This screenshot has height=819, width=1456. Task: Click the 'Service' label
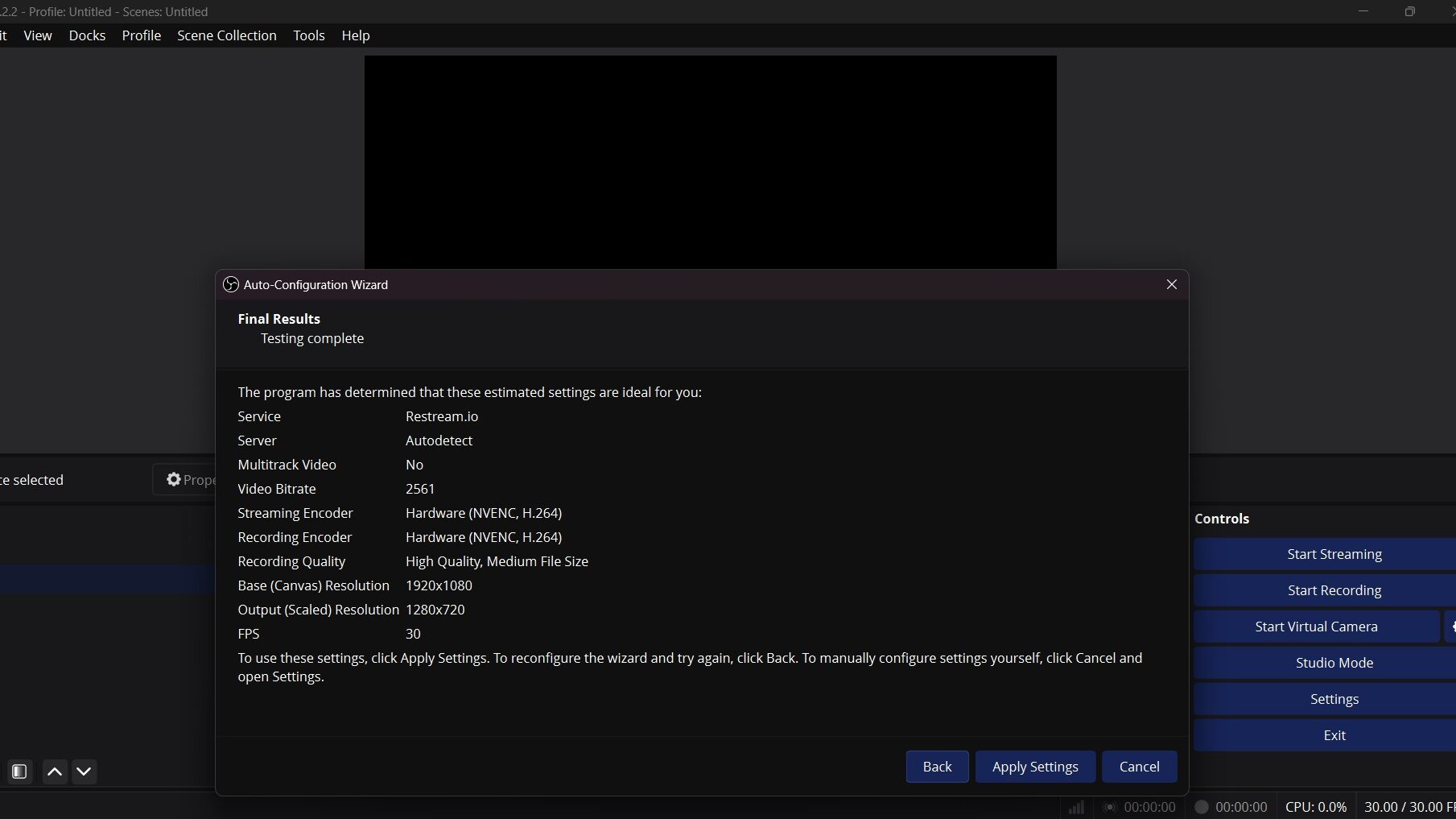coord(259,416)
